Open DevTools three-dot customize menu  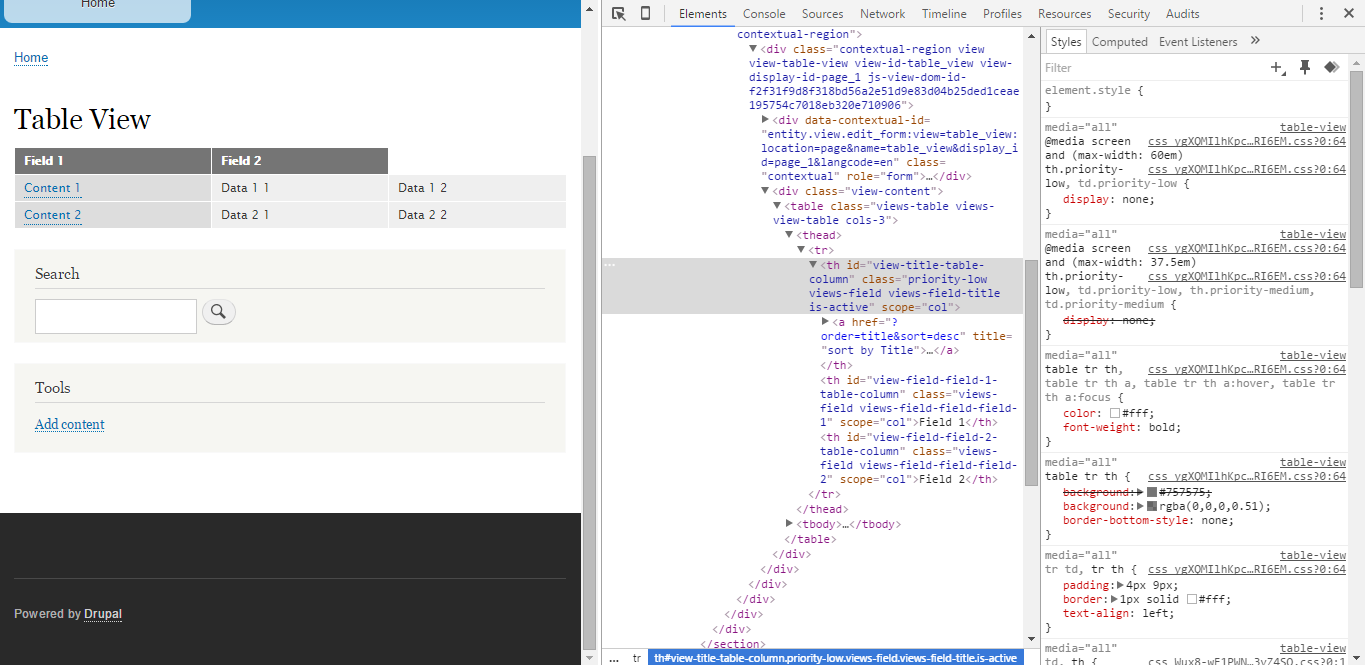[x=1321, y=14]
